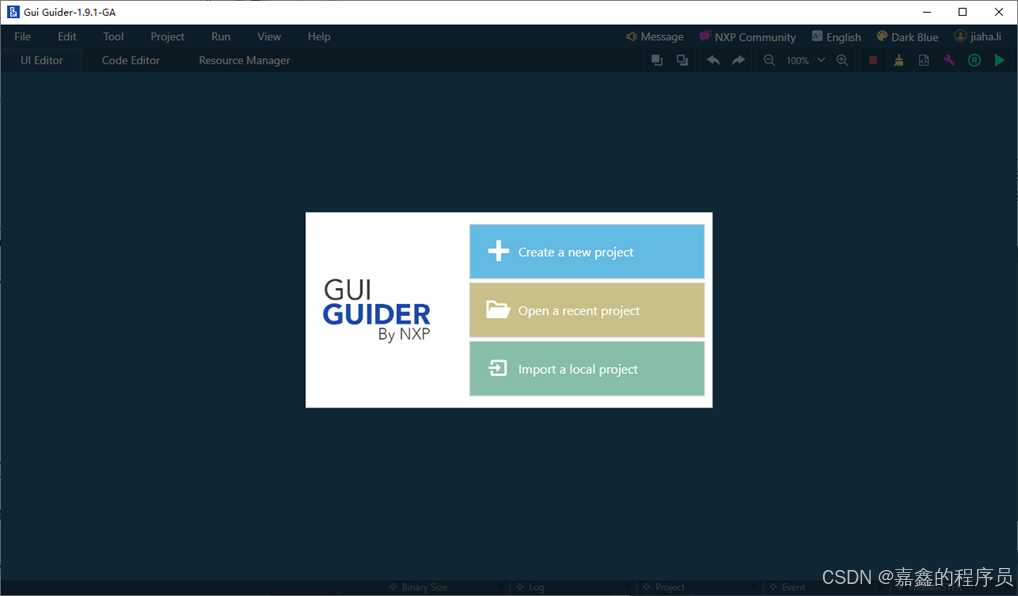This screenshot has width=1018, height=596.
Task: Open the Edit menu
Action: (x=67, y=36)
